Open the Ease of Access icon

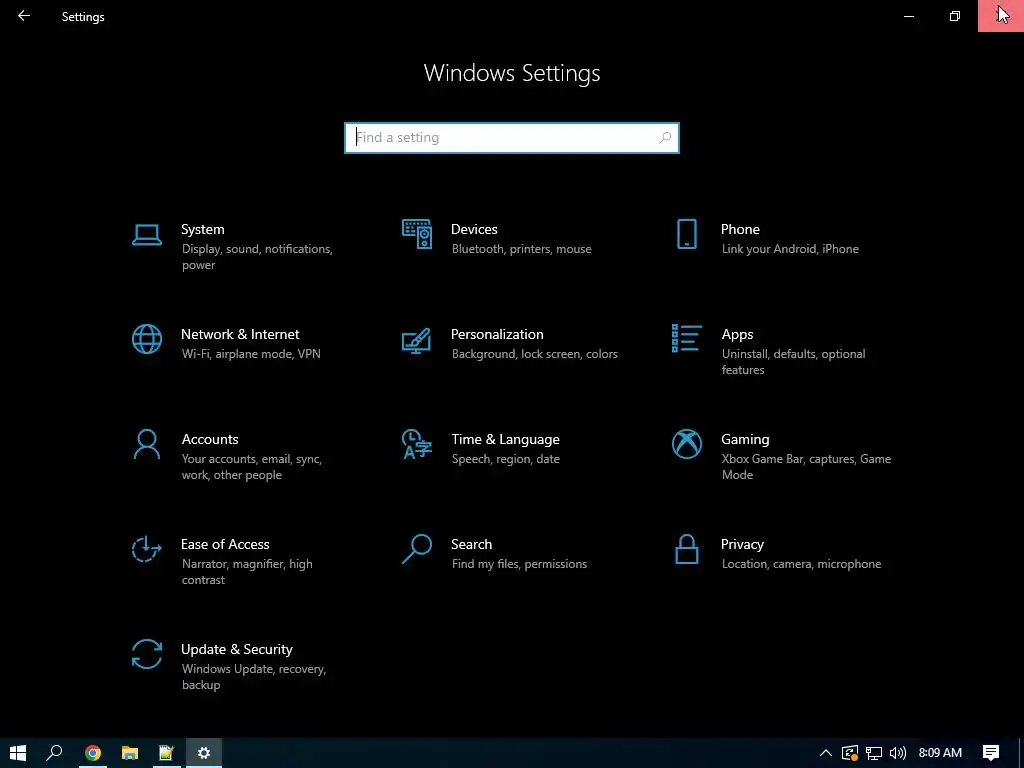click(x=147, y=549)
